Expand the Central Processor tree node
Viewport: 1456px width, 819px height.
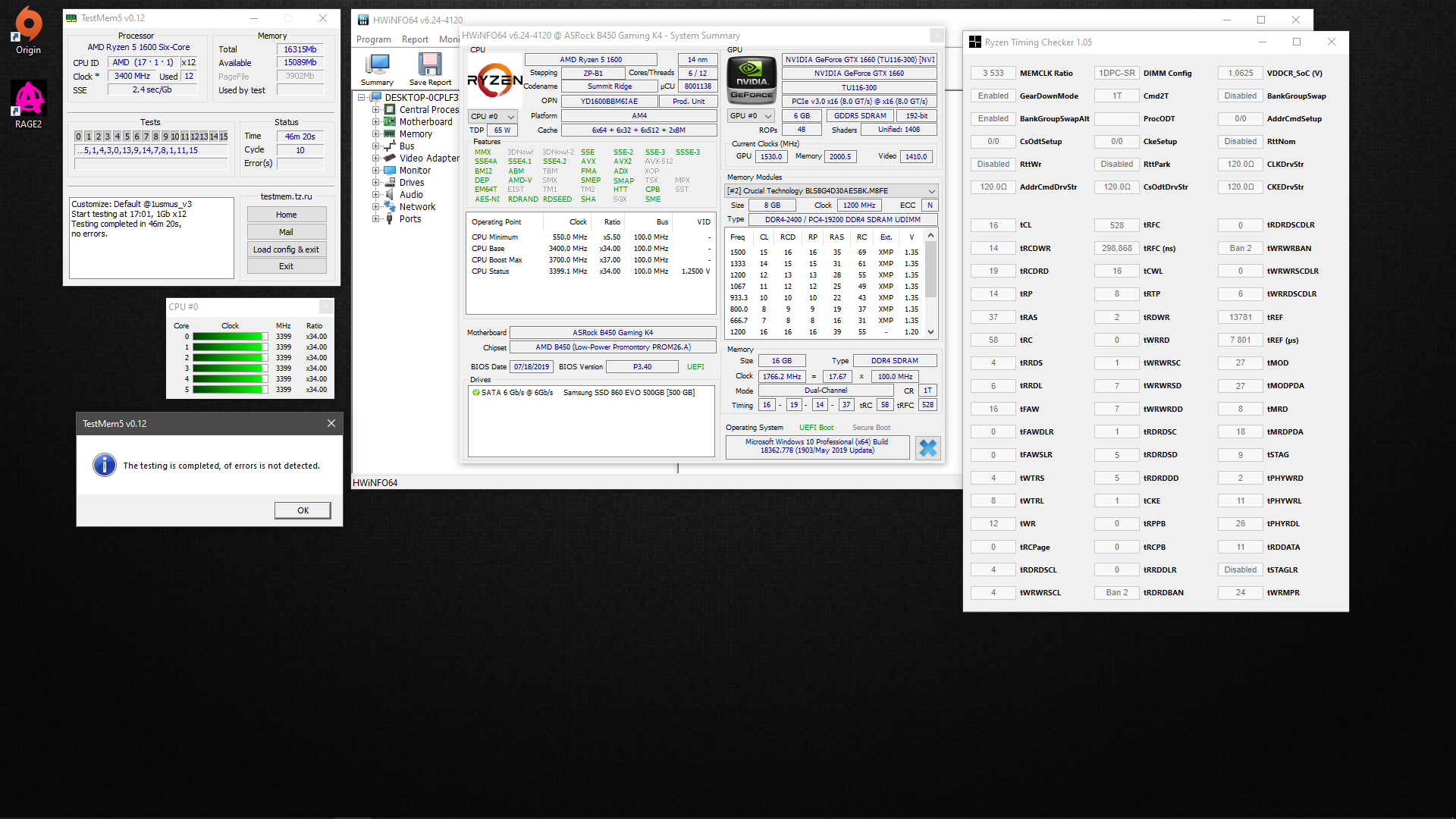tap(375, 110)
